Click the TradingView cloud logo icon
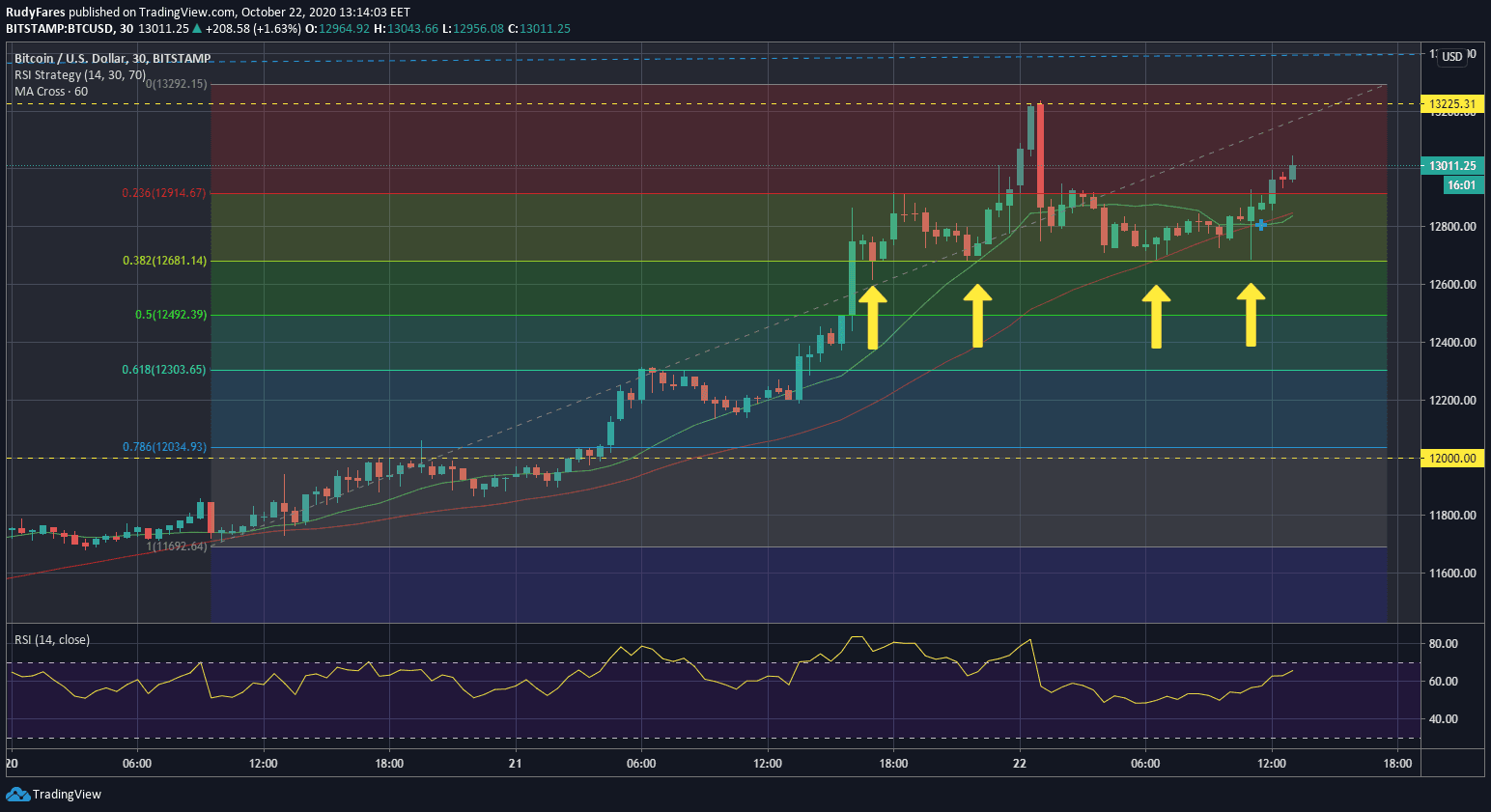Screen dimensions: 1491x812 click(17, 794)
